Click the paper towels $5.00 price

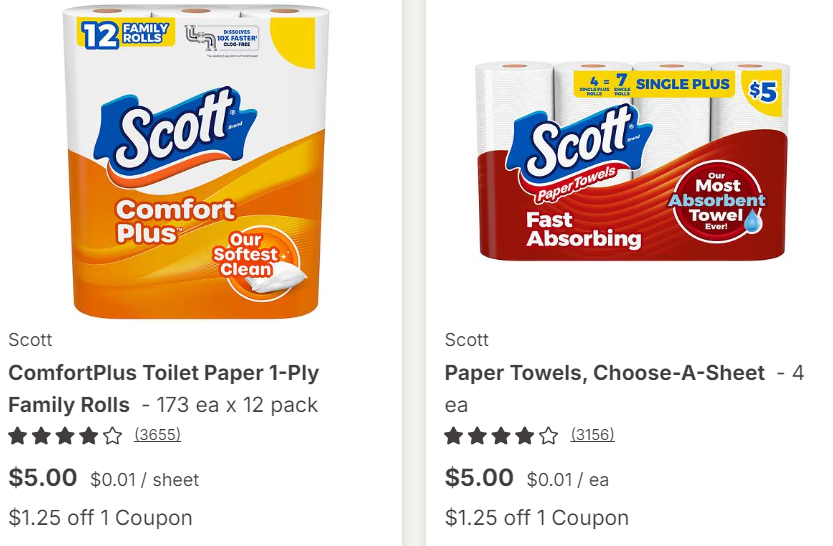pos(479,477)
